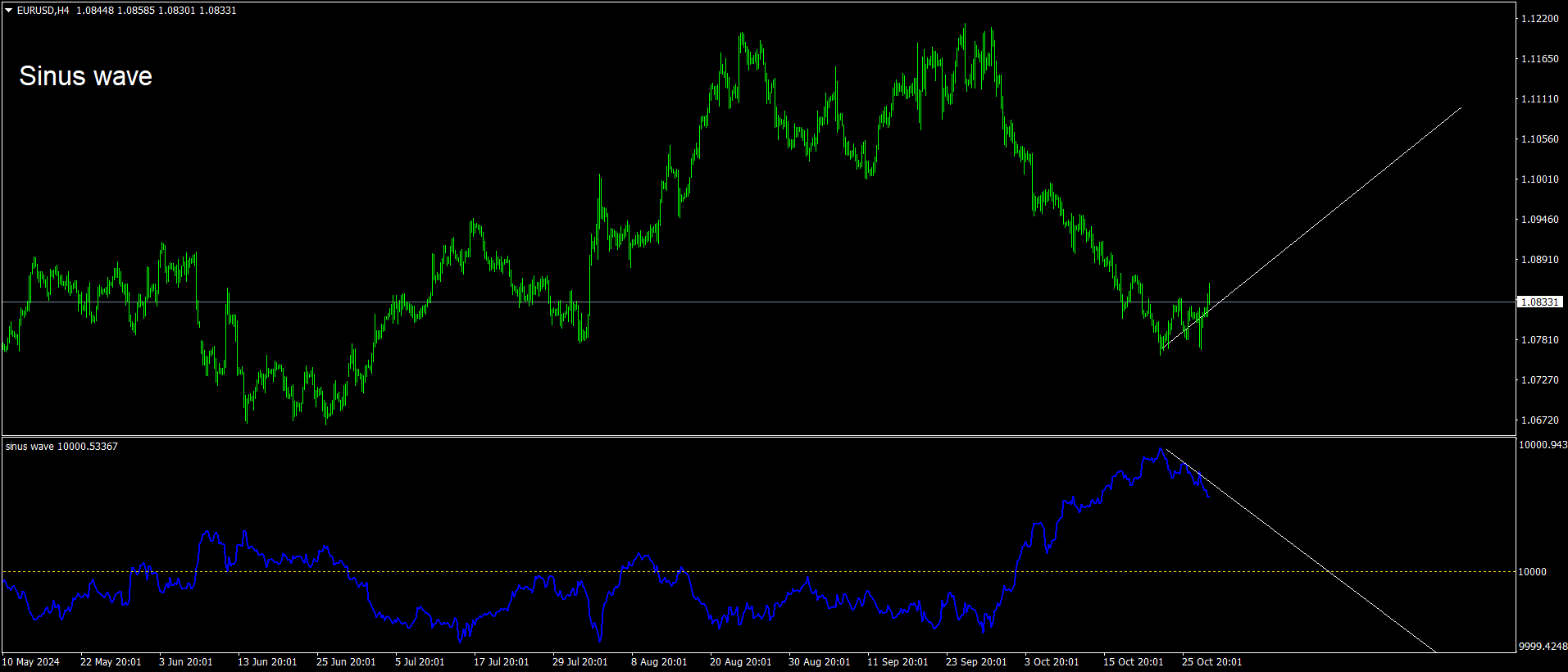Select the large 'Sinus wave' text label
Screen dimensions: 1568x672
[x=86, y=76]
